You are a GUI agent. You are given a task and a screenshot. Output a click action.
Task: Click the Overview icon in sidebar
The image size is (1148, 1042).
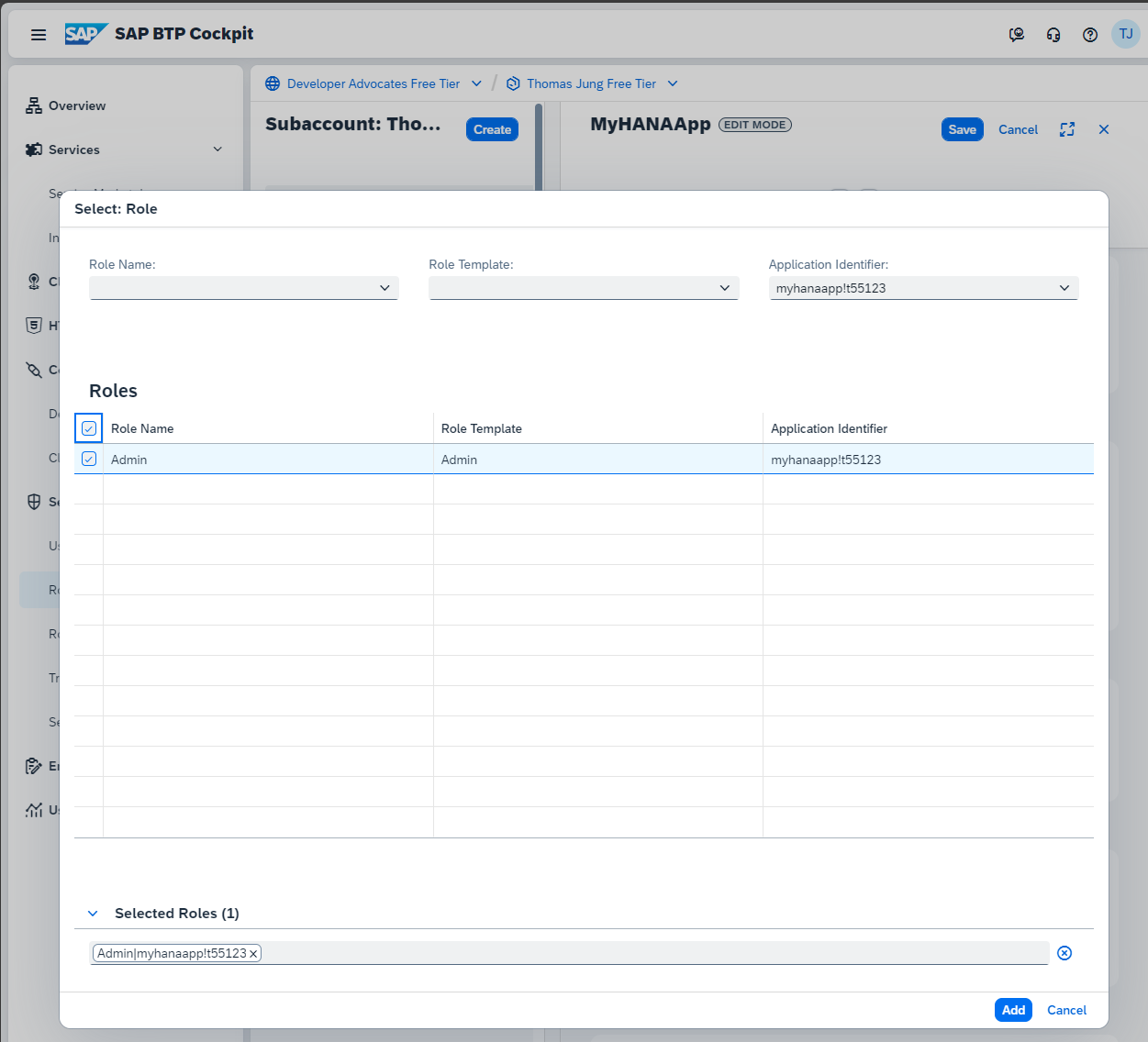click(x=34, y=105)
